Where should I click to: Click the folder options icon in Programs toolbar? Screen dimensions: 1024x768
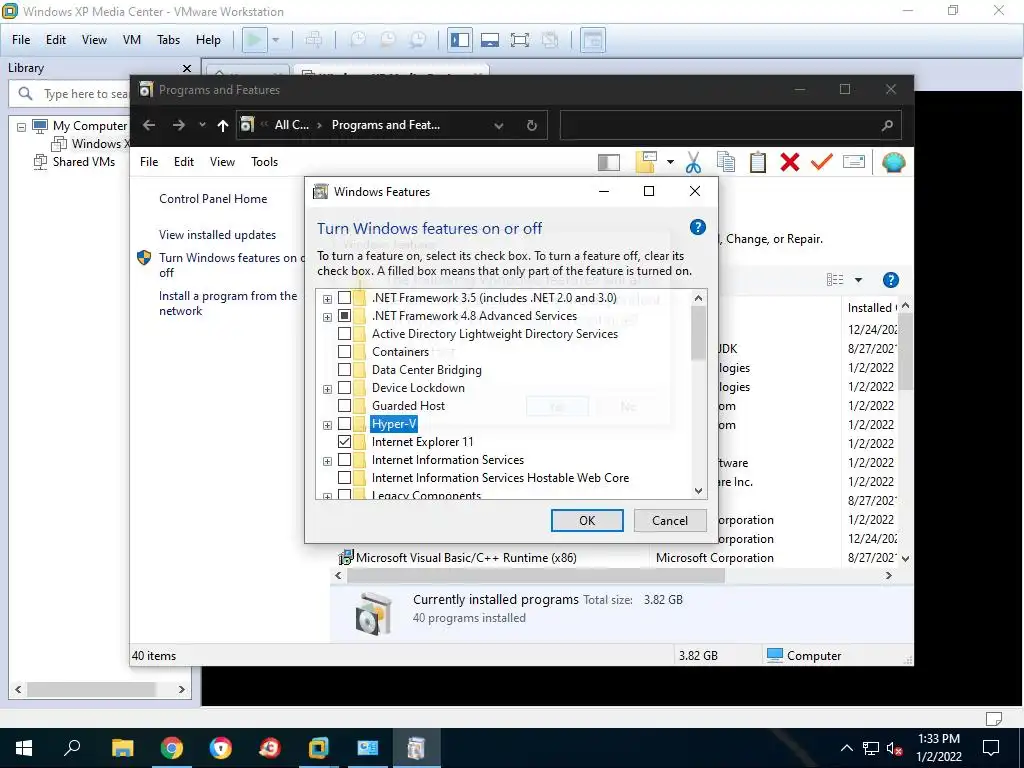click(646, 162)
